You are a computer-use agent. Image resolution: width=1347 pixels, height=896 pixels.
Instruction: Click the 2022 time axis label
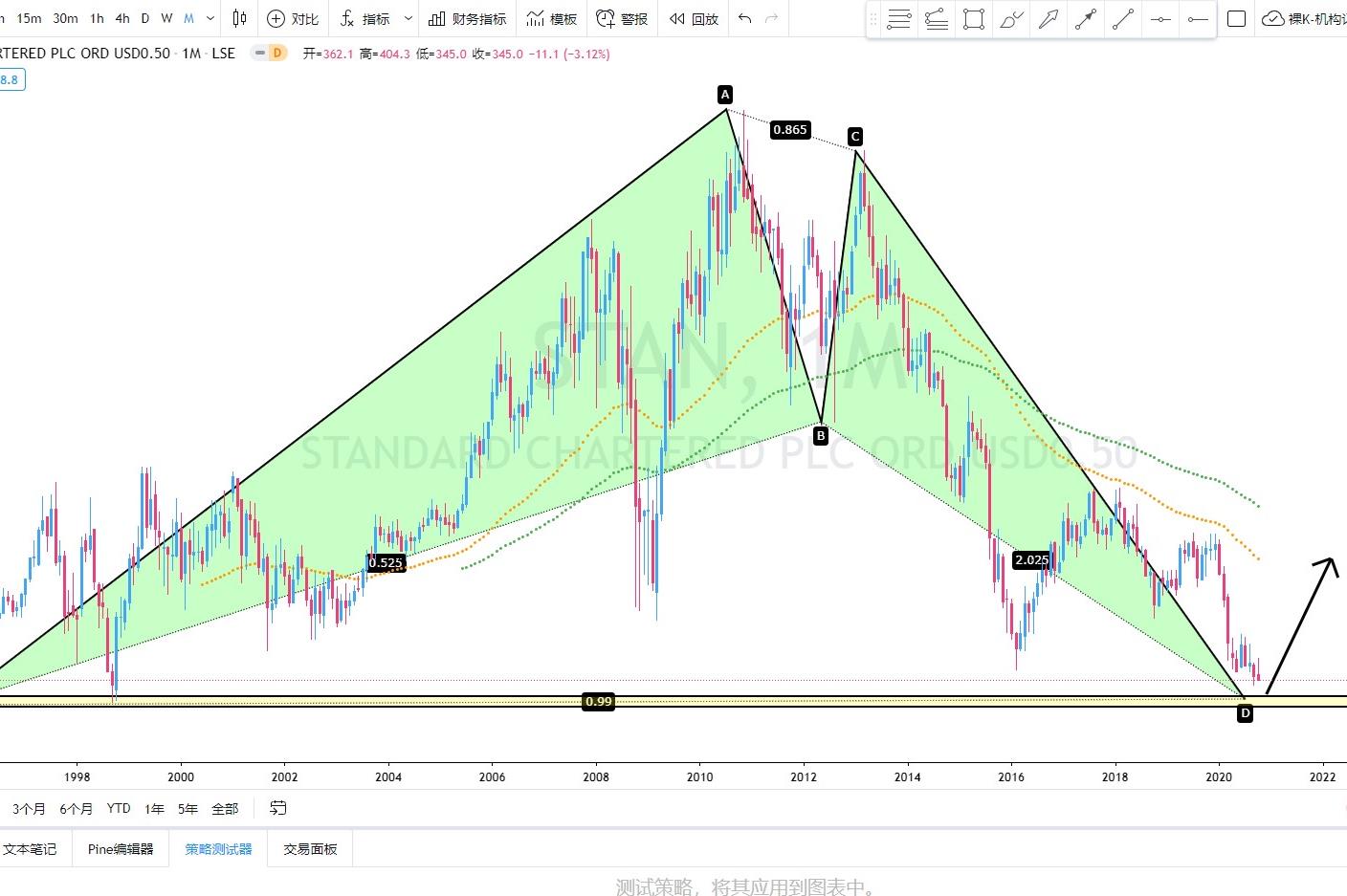pyautogui.click(x=1322, y=776)
